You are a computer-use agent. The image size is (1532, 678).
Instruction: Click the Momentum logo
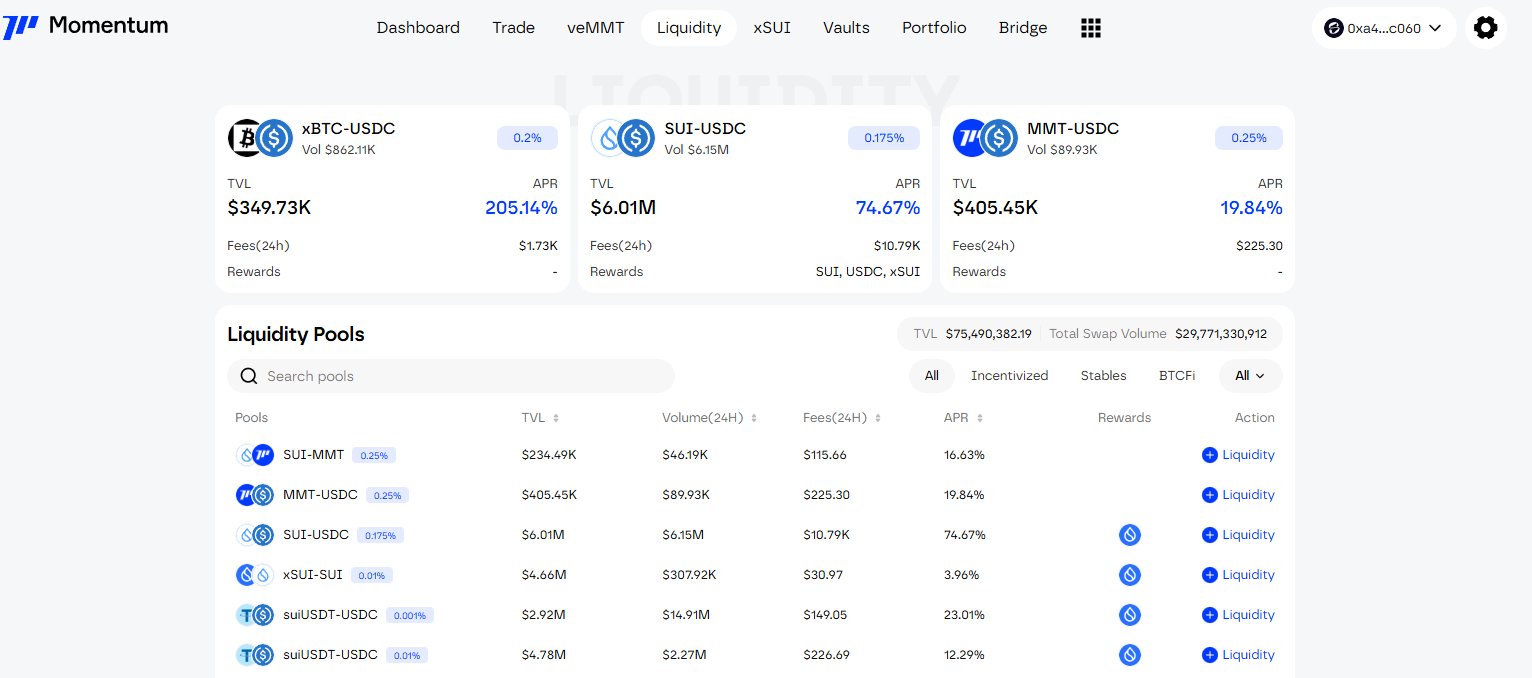point(86,26)
